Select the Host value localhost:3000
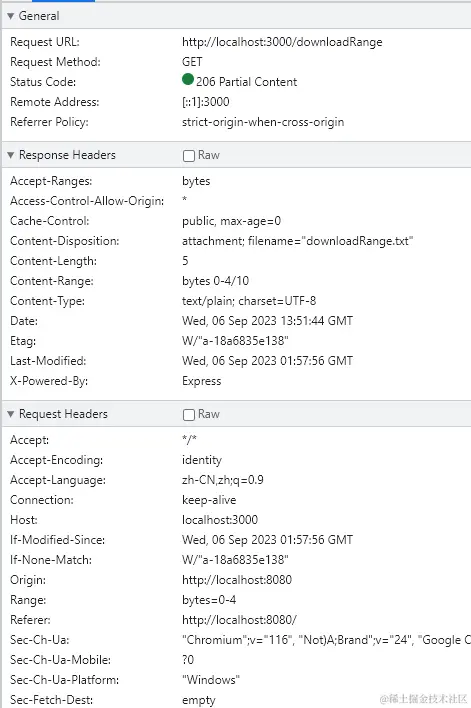The height and width of the screenshot is (708, 471). click(220, 520)
